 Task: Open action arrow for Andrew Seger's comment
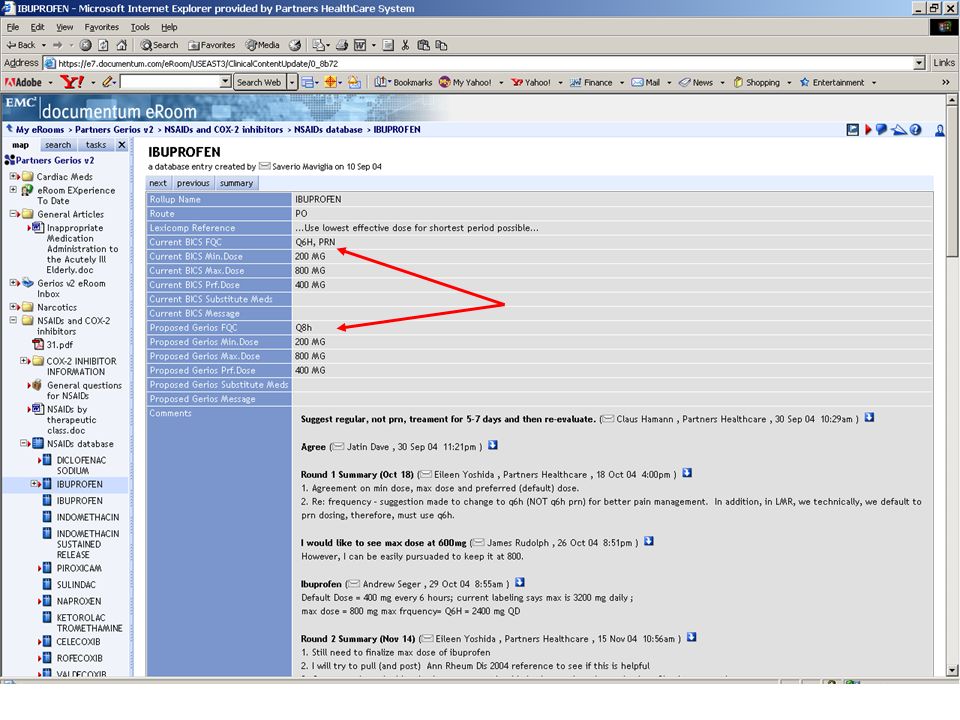[520, 583]
